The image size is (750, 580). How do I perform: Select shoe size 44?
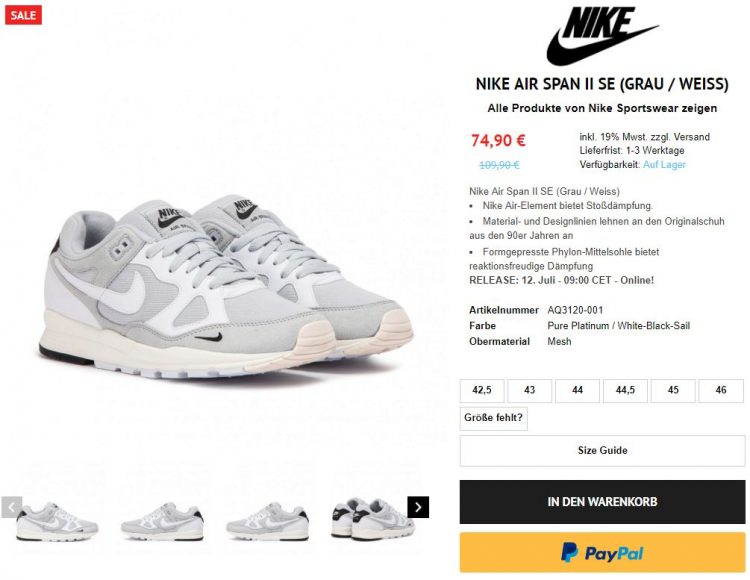pos(577,390)
